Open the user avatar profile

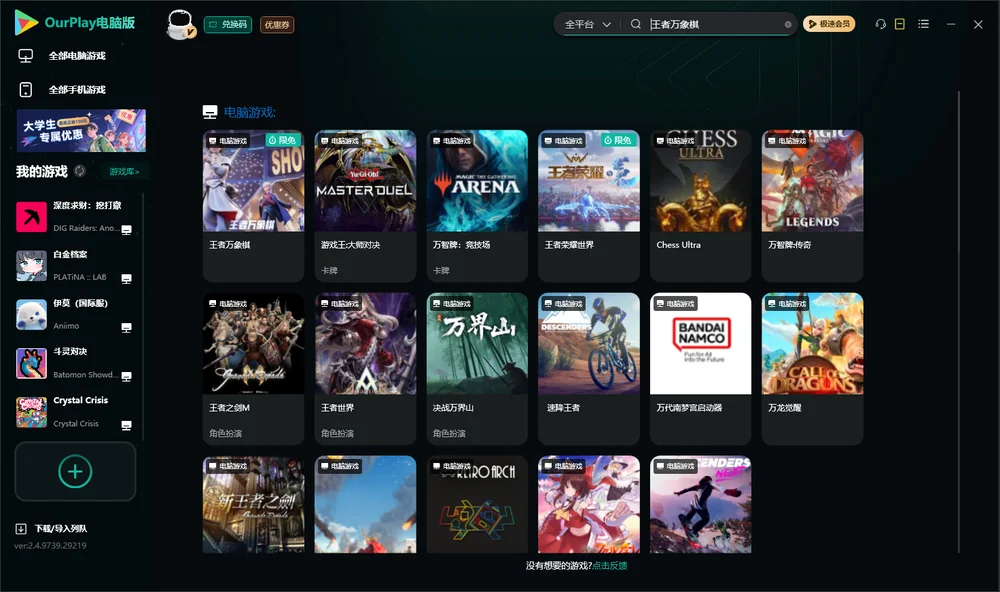[180, 24]
